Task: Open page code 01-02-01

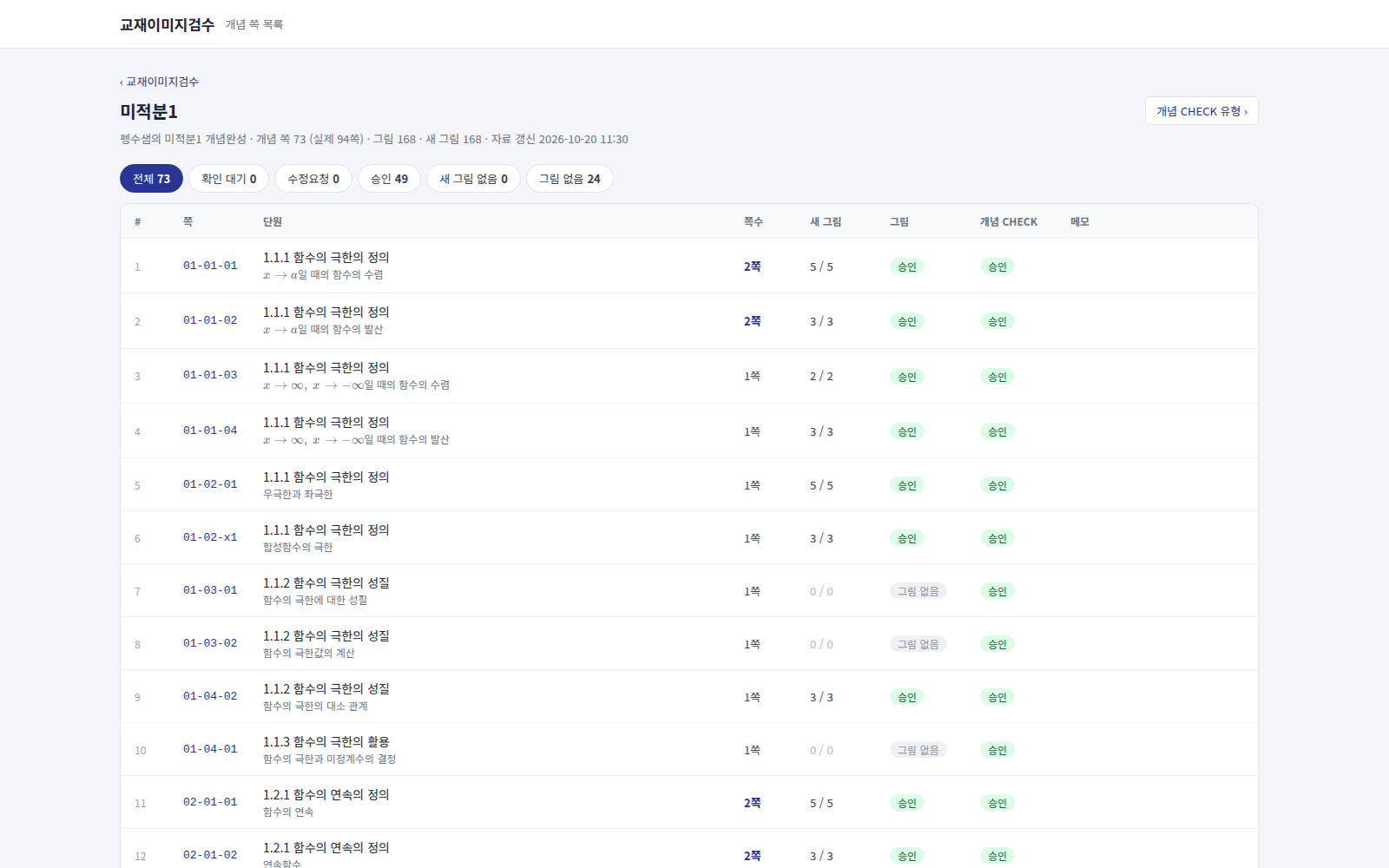Action: coord(210,484)
